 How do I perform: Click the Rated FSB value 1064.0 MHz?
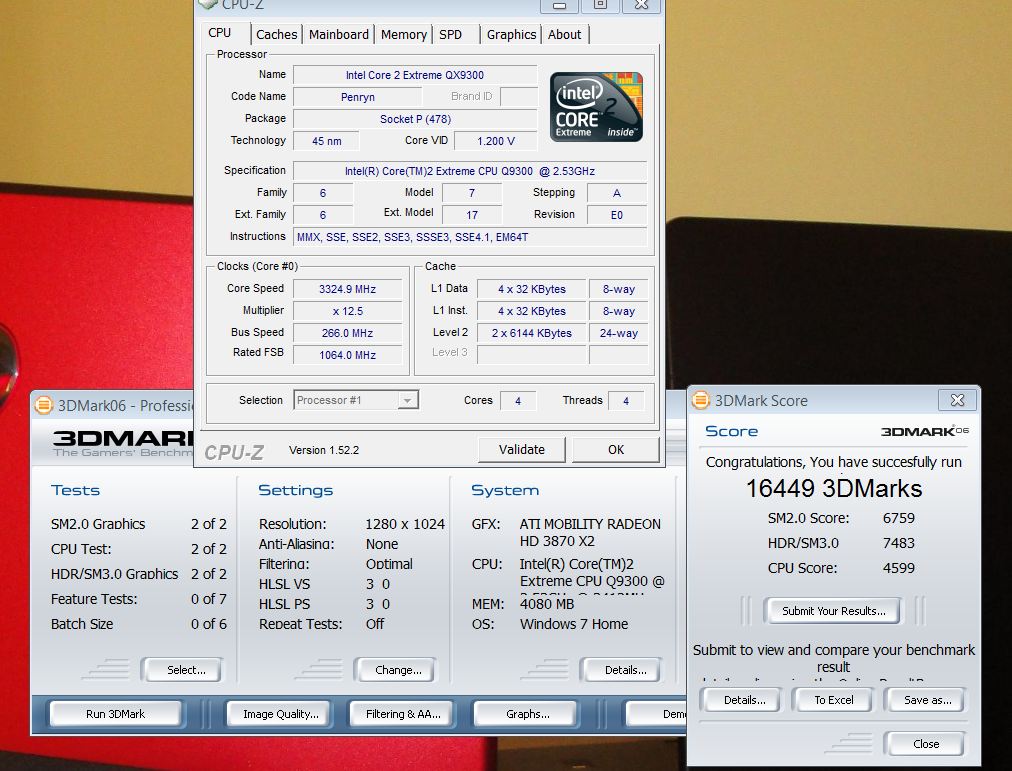pos(347,355)
